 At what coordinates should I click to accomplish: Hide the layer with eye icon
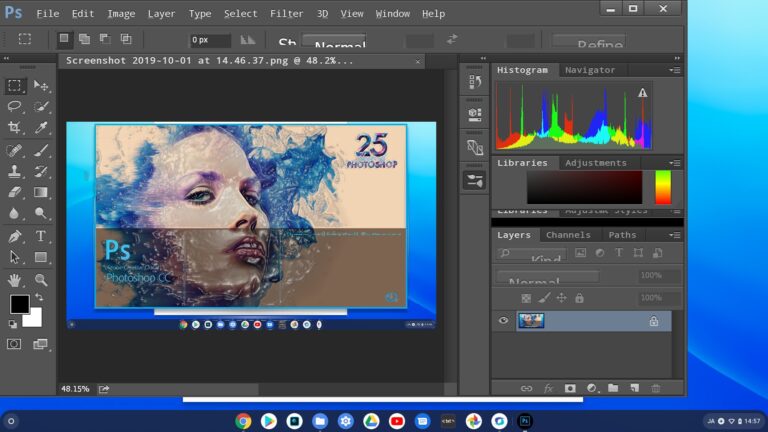504,320
